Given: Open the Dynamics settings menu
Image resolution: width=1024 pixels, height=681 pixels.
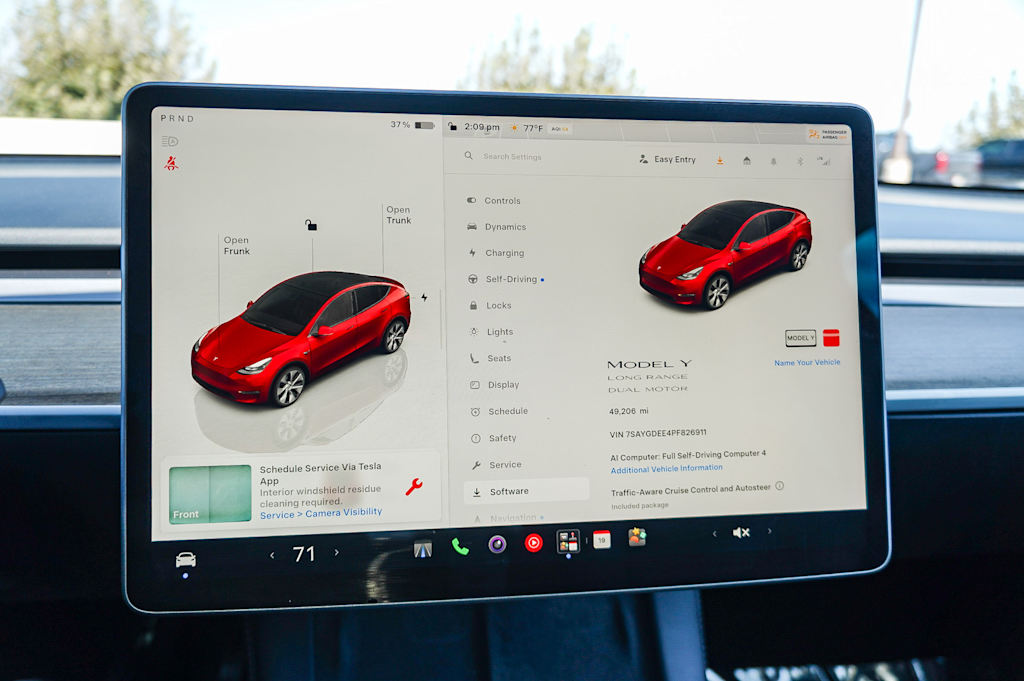Looking at the screenshot, I should click(497, 227).
